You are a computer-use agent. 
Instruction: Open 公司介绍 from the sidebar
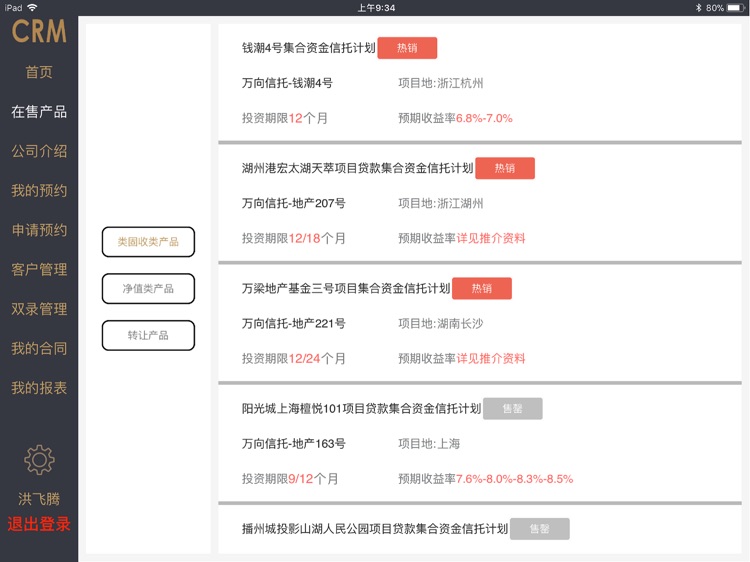coord(39,151)
